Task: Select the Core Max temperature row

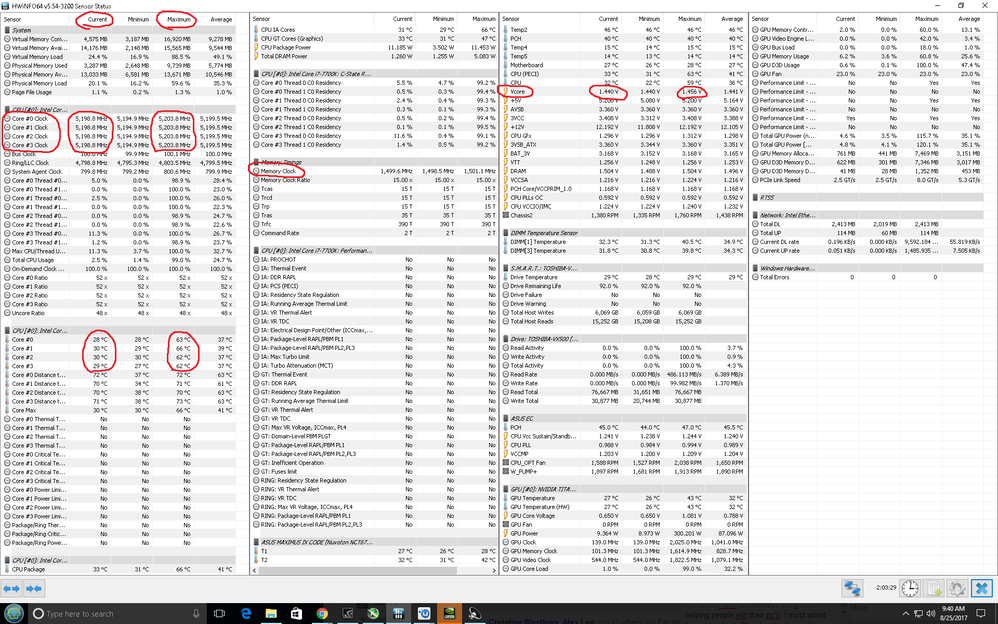Action: [119, 411]
